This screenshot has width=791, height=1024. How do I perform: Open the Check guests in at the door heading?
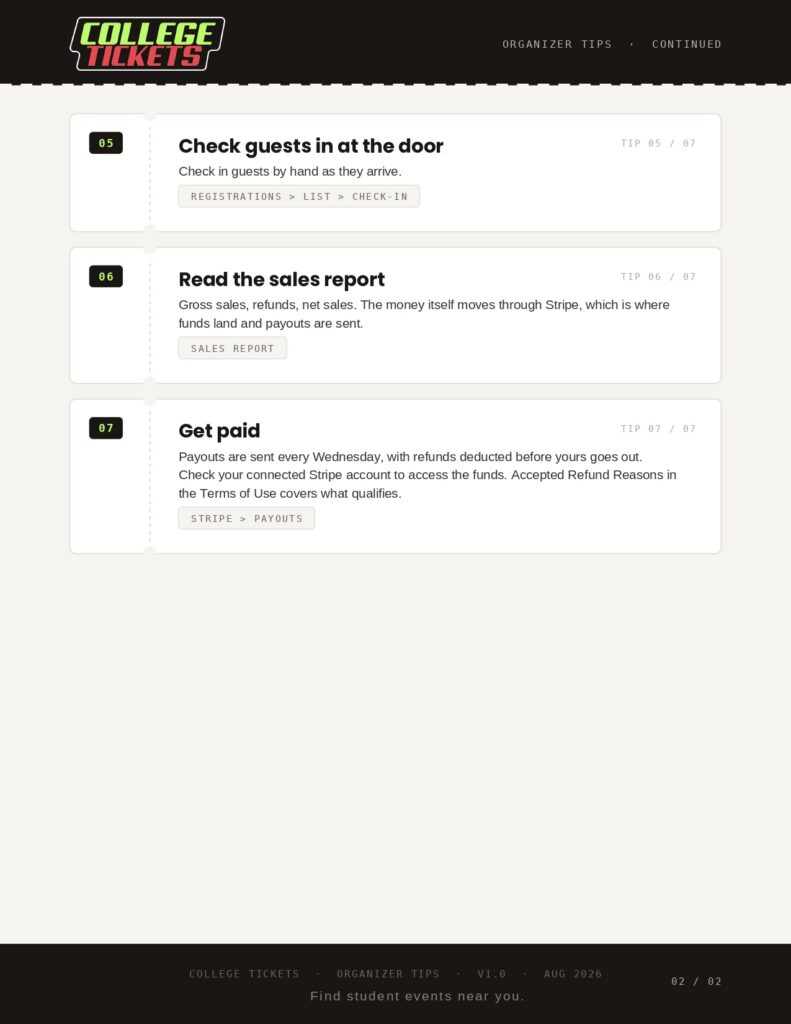(311, 146)
